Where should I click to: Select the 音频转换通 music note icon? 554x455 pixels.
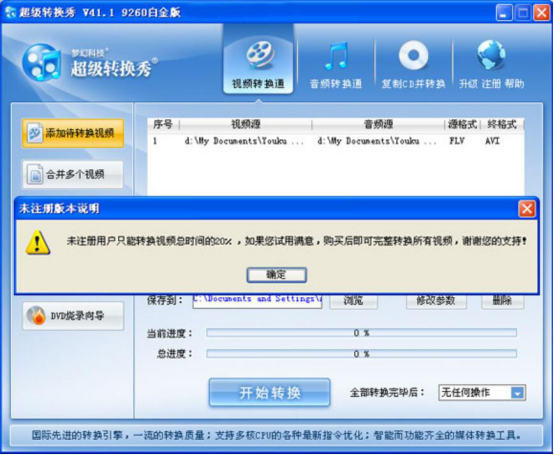click(x=336, y=55)
